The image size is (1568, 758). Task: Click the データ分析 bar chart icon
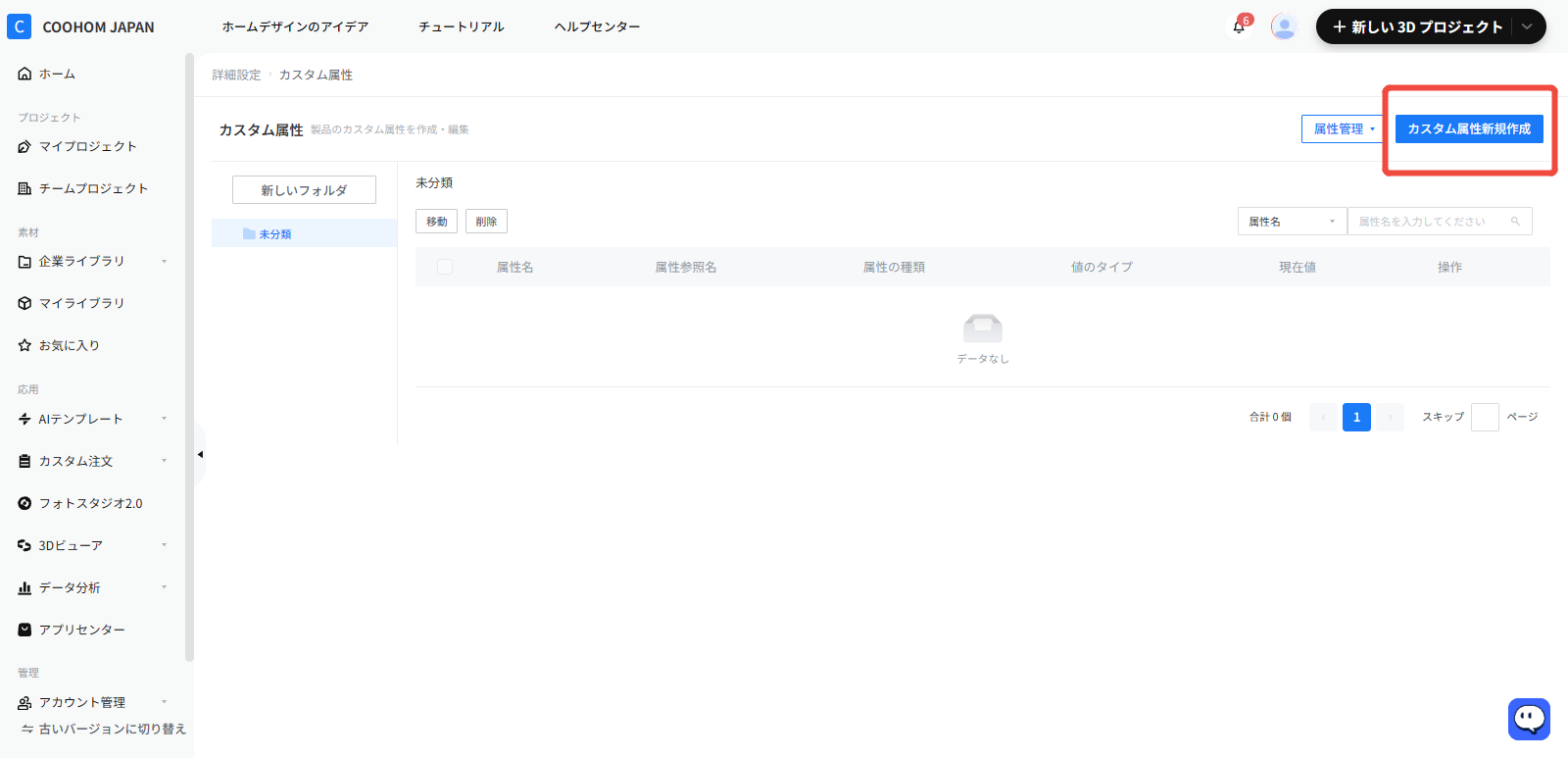point(24,587)
